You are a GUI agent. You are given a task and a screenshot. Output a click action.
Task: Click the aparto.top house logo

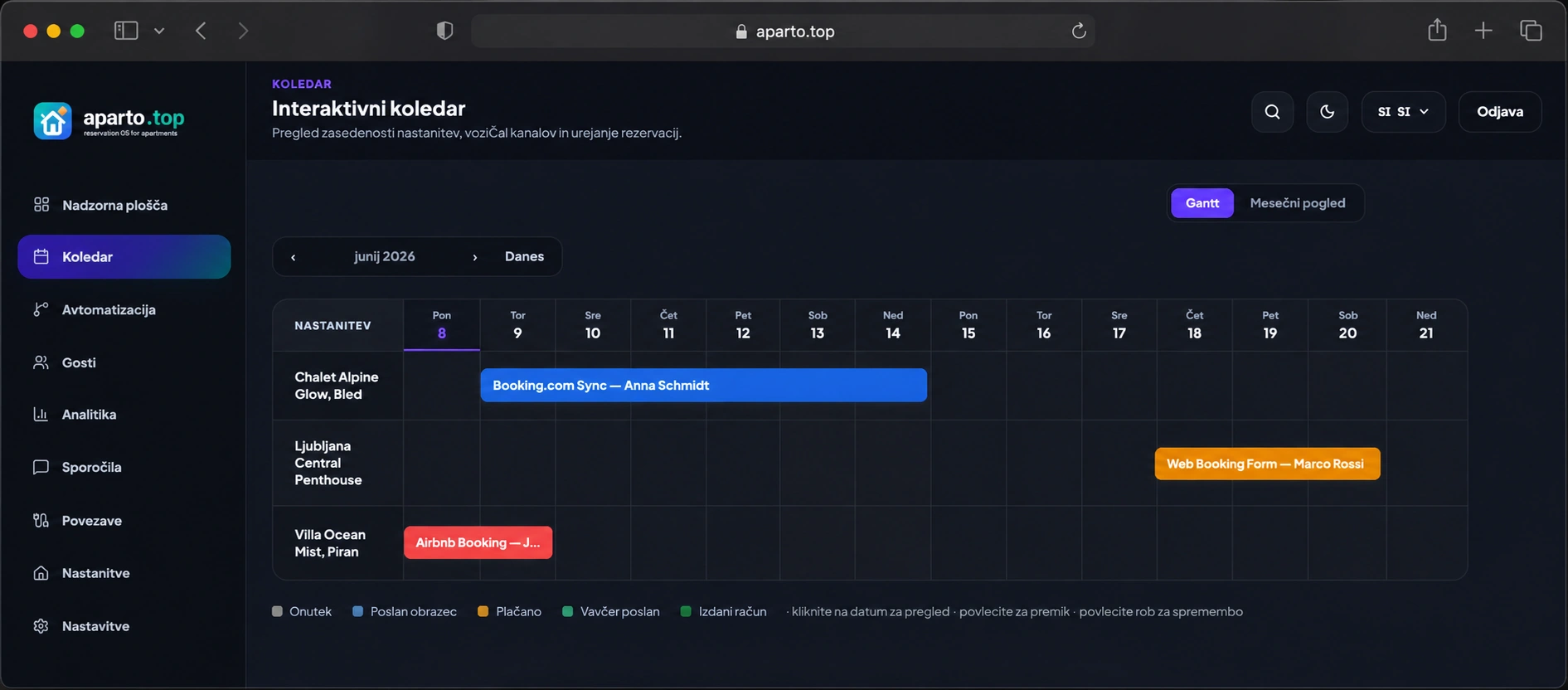point(53,121)
